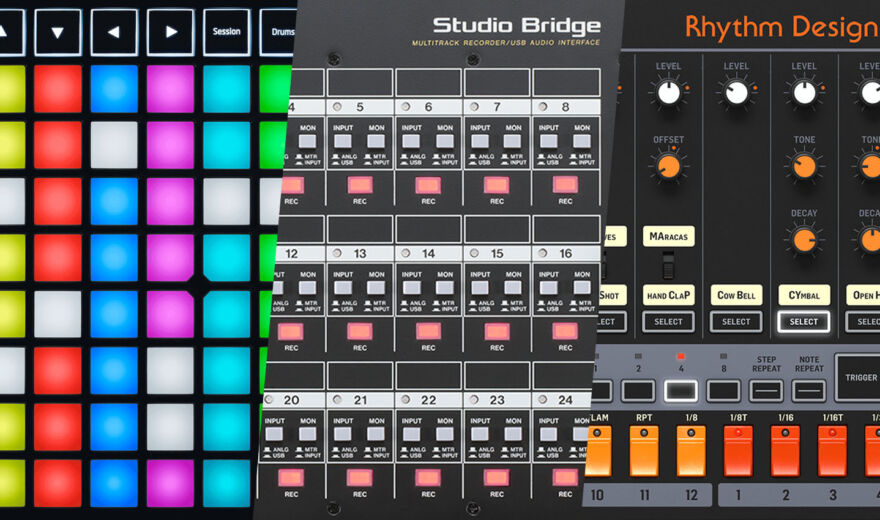
Task: Arm REC on Studio Bridge channel 22
Action: pos(428,478)
